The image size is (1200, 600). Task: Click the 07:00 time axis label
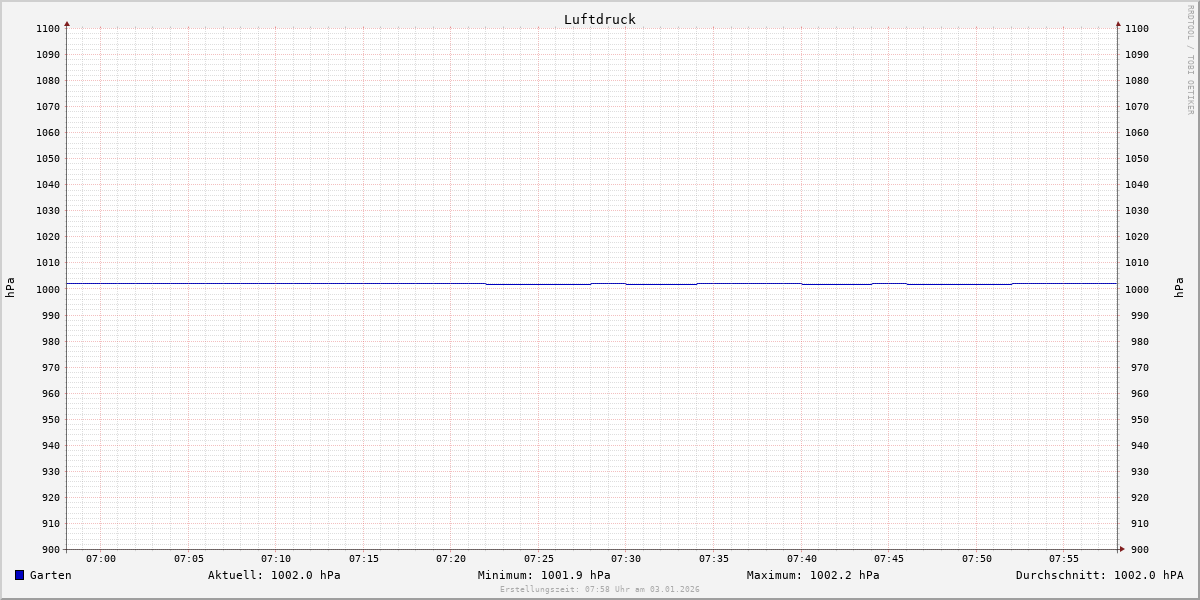(x=101, y=558)
